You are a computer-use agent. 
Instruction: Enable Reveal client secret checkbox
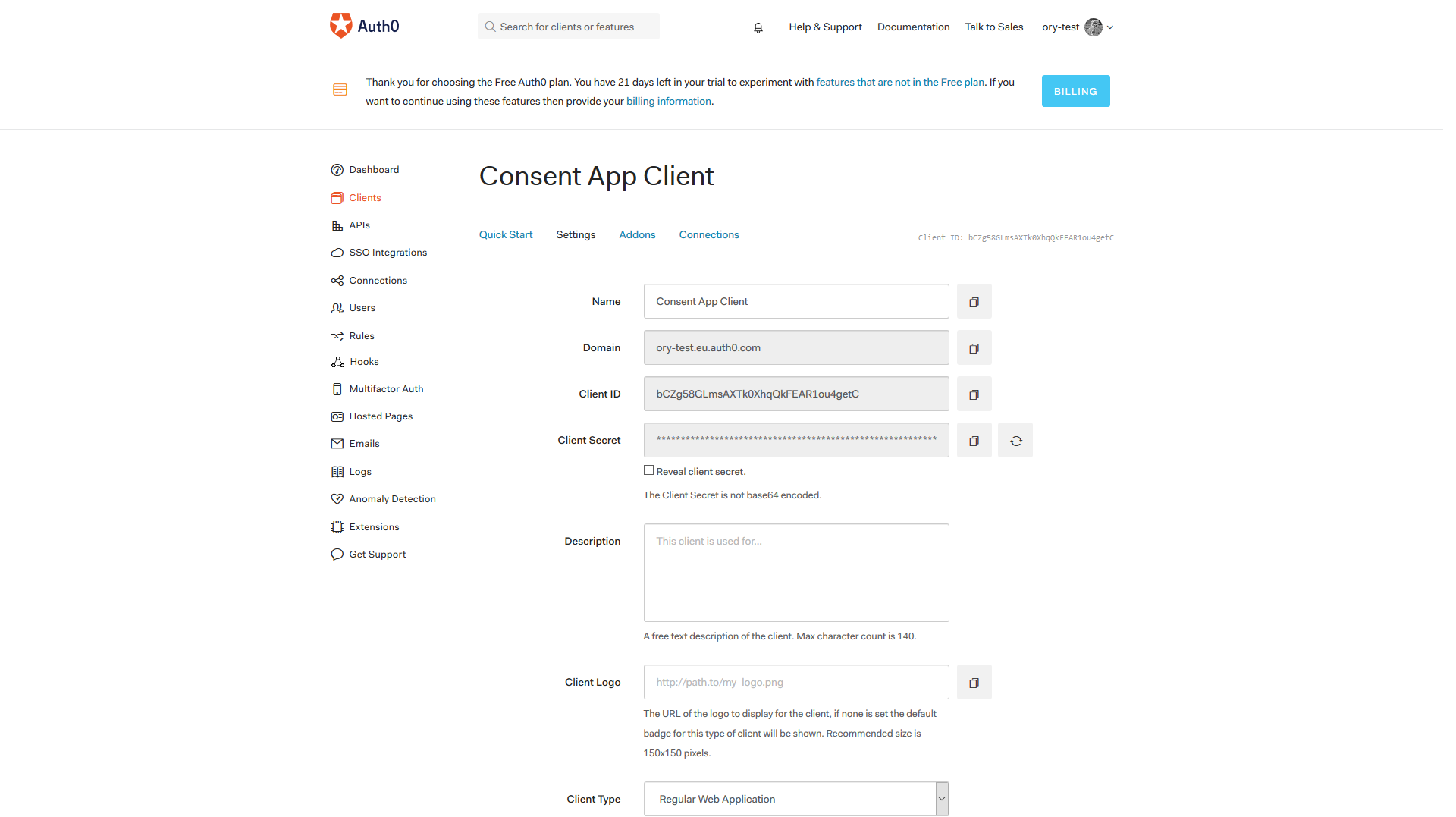click(648, 470)
